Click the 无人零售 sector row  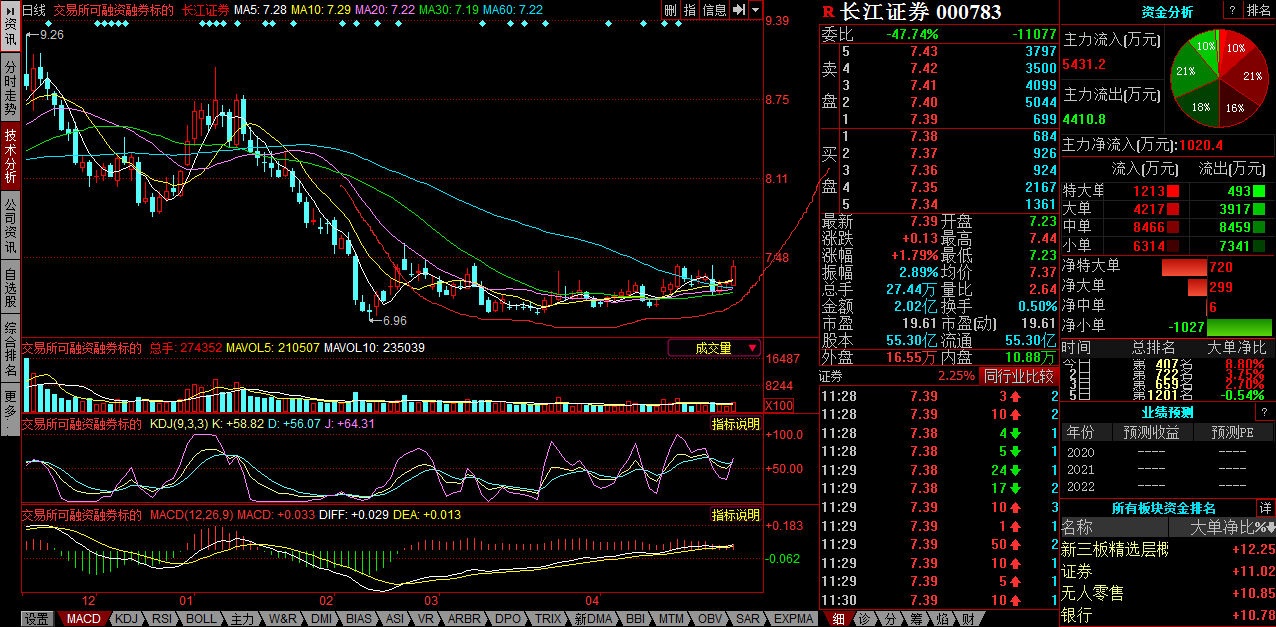(x=1168, y=593)
